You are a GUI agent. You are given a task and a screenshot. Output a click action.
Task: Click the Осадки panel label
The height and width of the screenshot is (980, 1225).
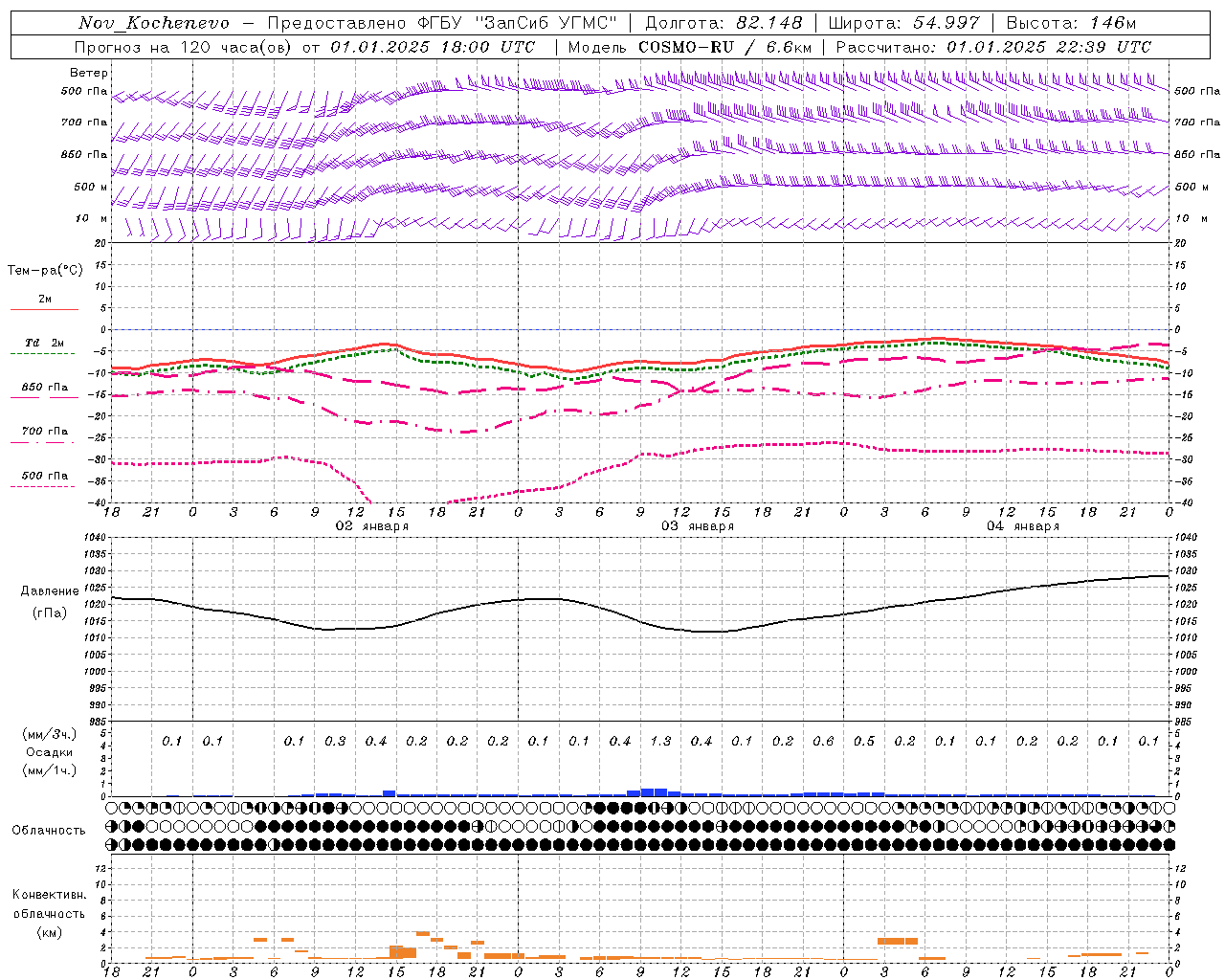[48, 752]
